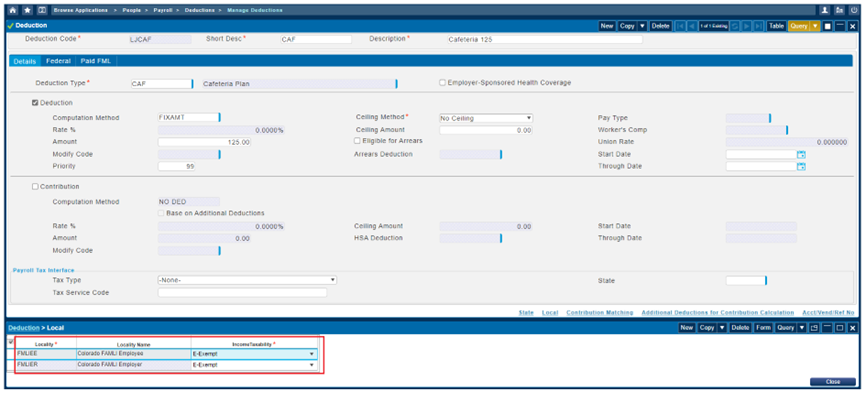866x393 pixels.
Task: Click the Tax Service Code field
Action: pos(242,293)
